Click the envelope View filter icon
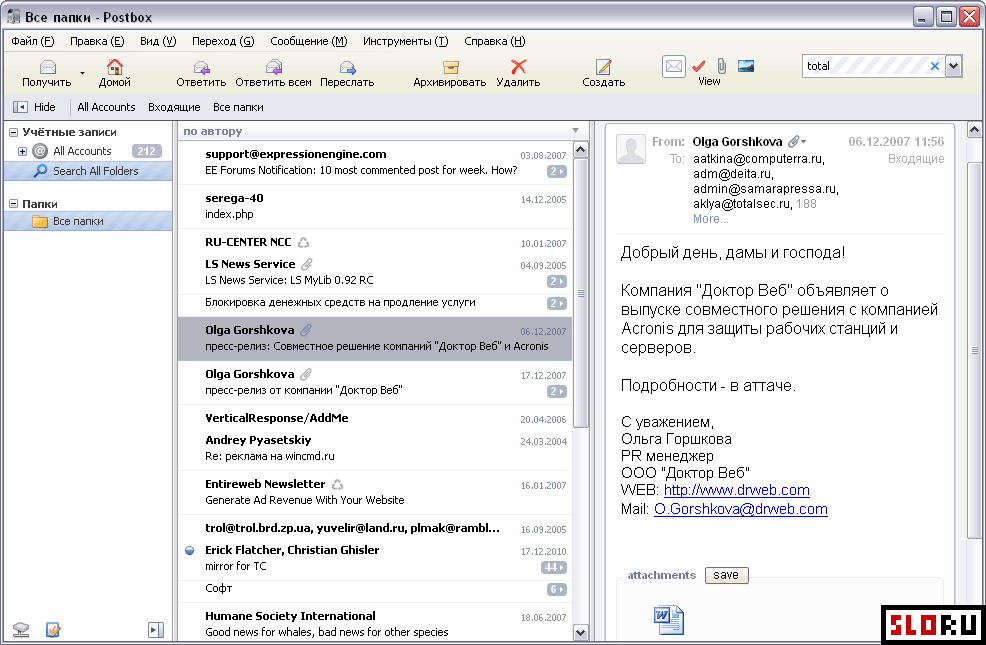The image size is (986, 645). pos(673,66)
